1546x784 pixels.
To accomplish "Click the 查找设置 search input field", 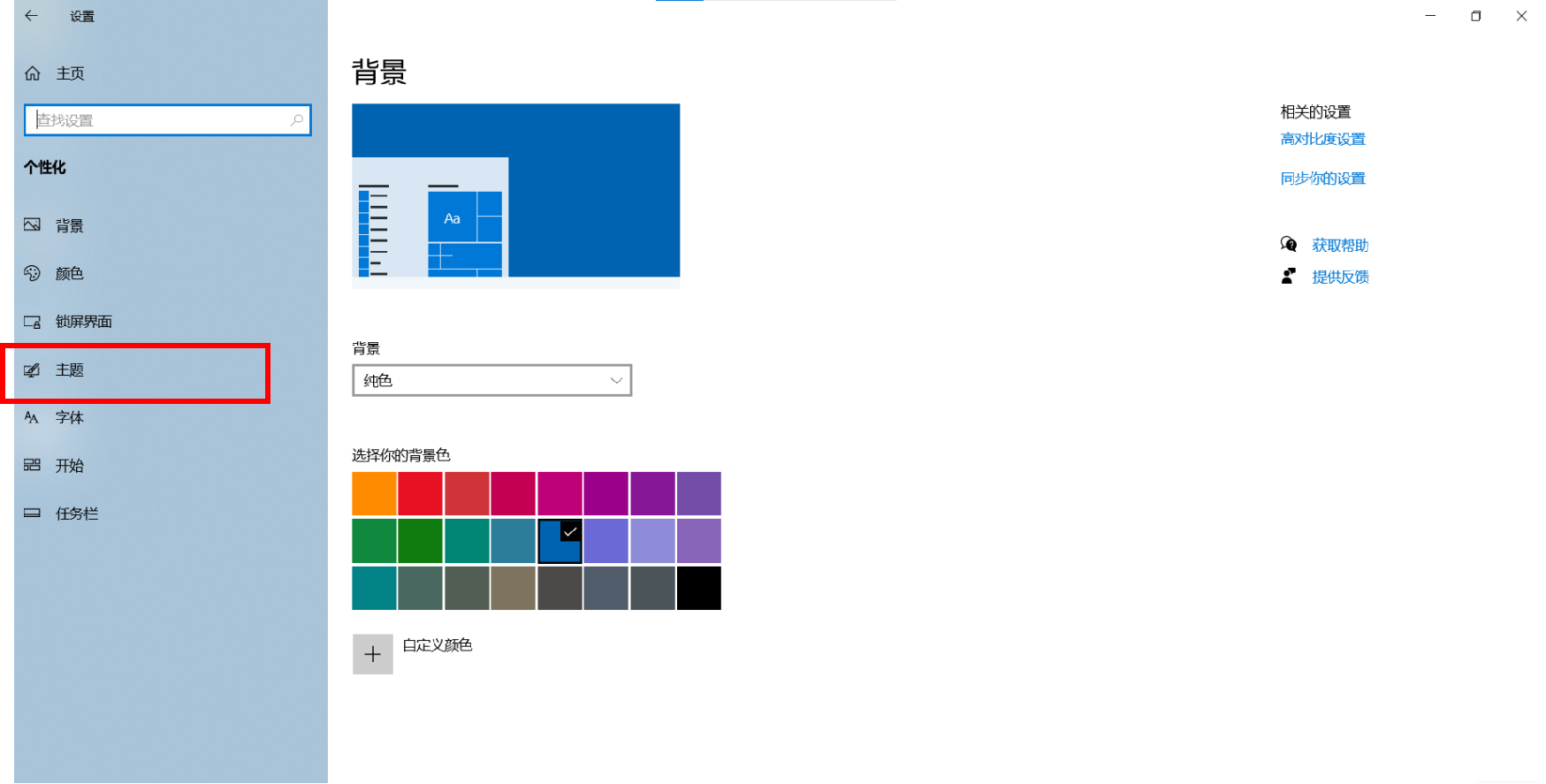I will (159, 120).
